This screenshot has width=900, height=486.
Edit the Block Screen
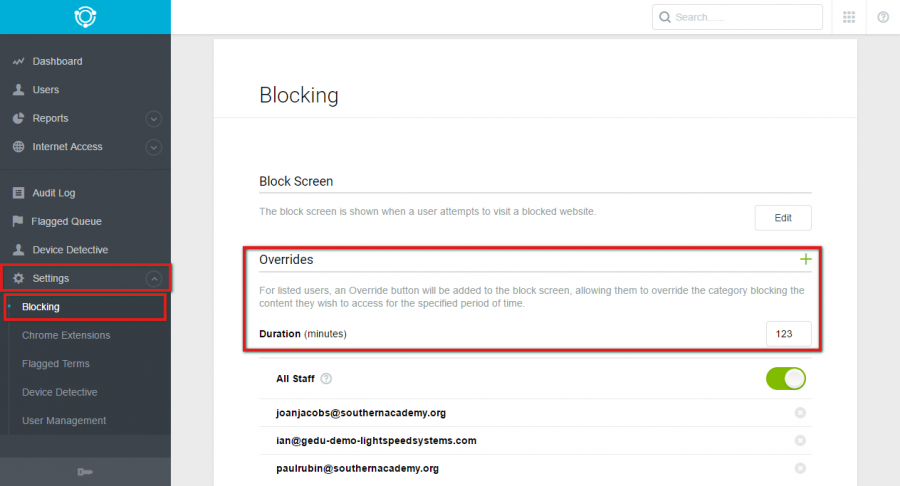pos(783,217)
